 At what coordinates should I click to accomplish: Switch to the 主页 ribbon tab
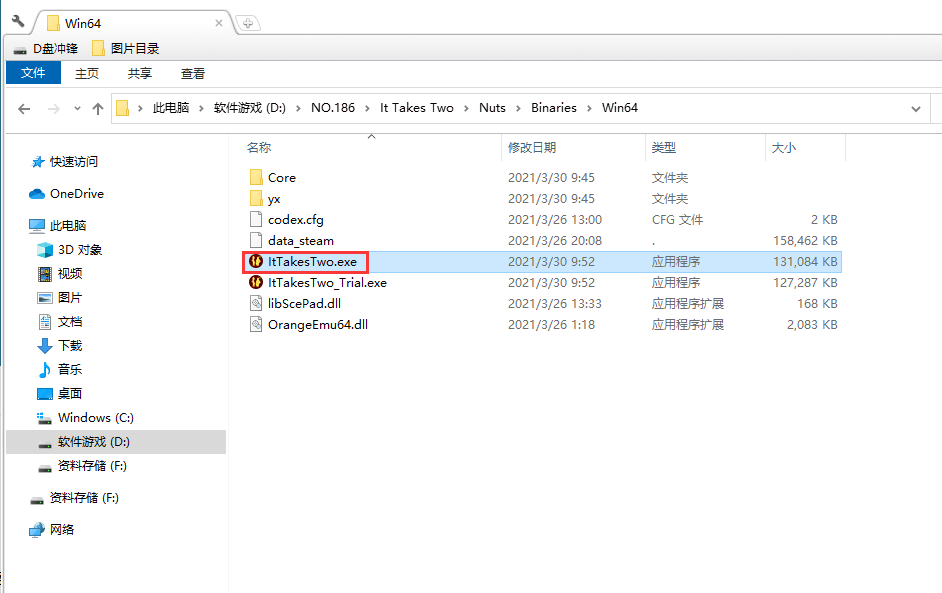click(87, 73)
